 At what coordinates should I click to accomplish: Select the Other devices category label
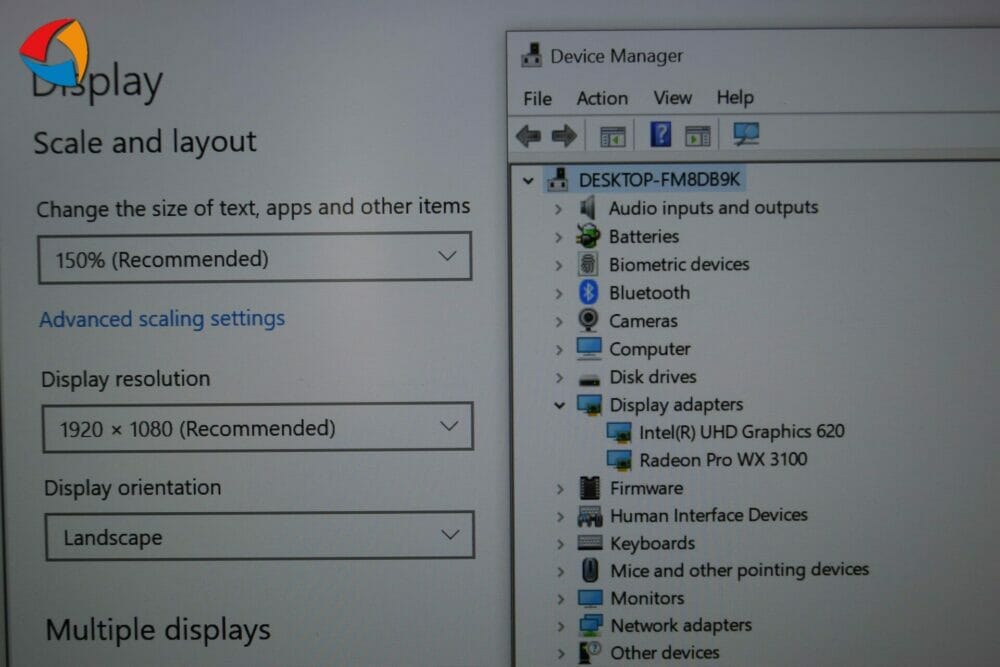pyautogui.click(x=665, y=652)
